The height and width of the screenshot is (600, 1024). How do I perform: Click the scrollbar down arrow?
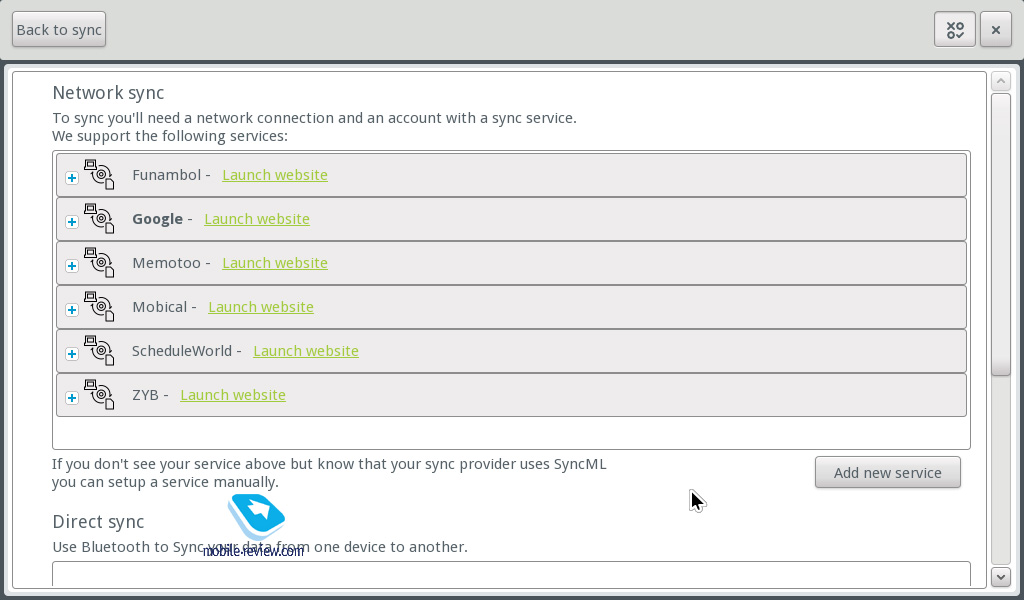tap(1001, 576)
